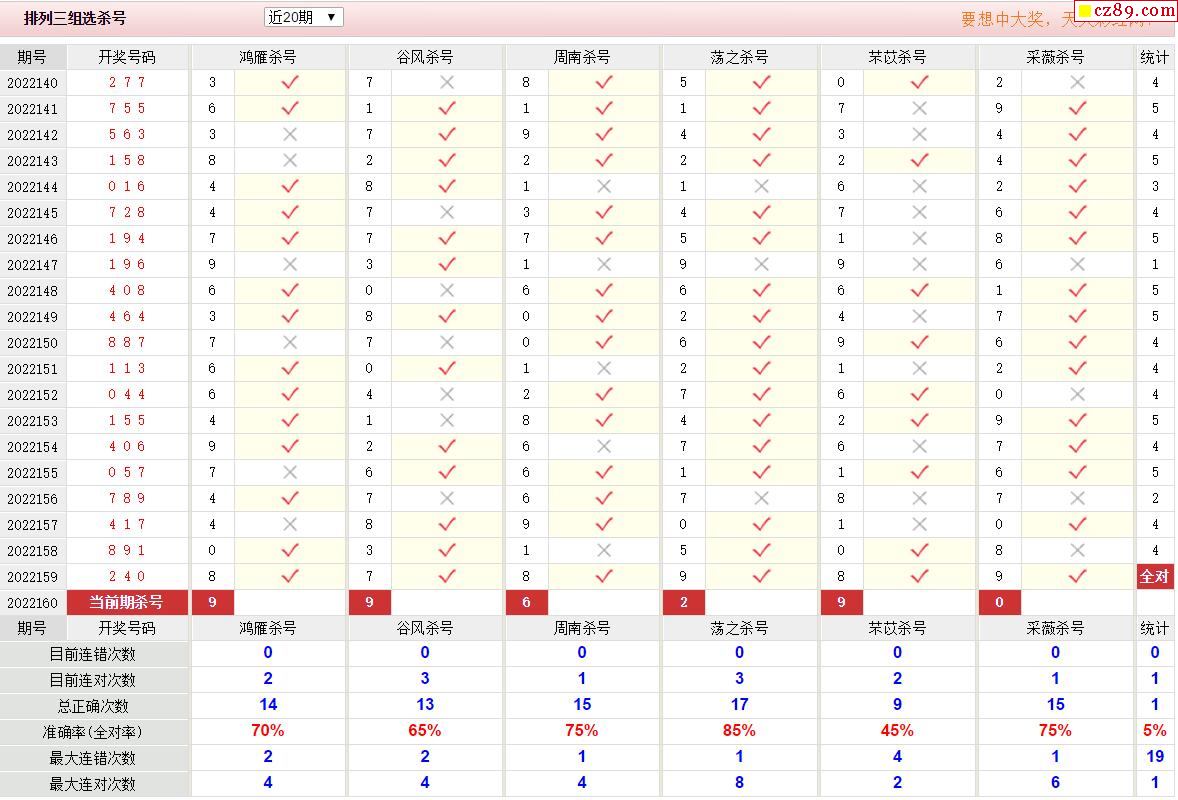Click total correct count 17 for 荡之杀号

pyautogui.click(x=739, y=705)
